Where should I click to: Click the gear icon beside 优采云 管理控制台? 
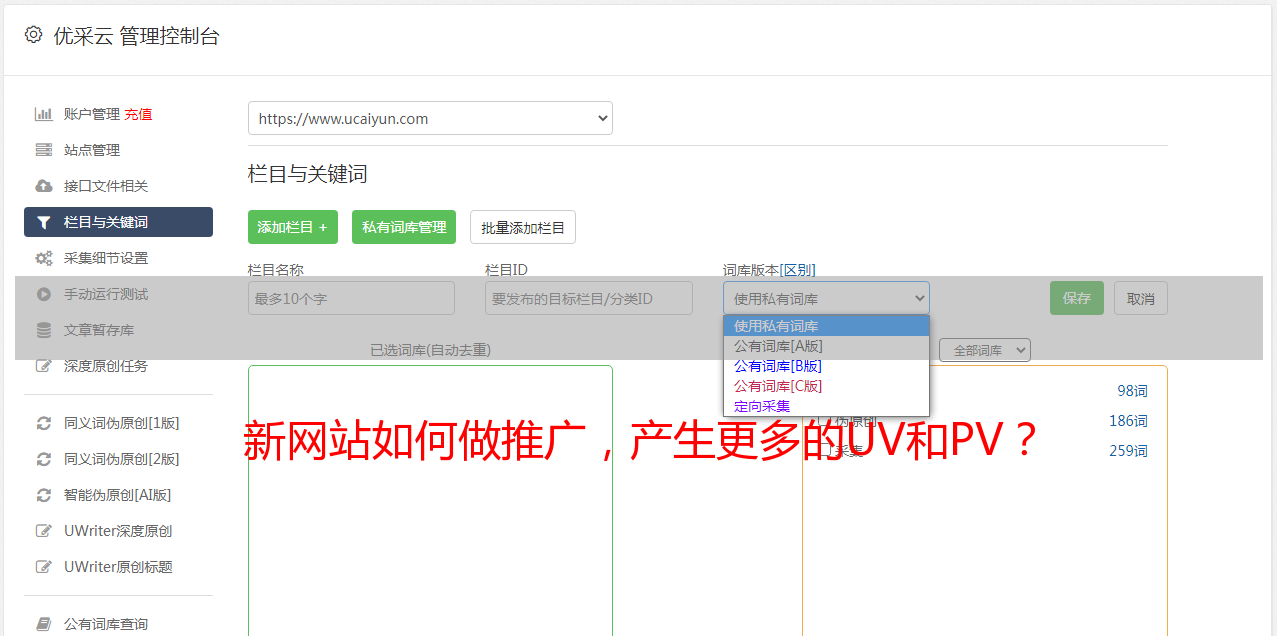pyautogui.click(x=33, y=35)
